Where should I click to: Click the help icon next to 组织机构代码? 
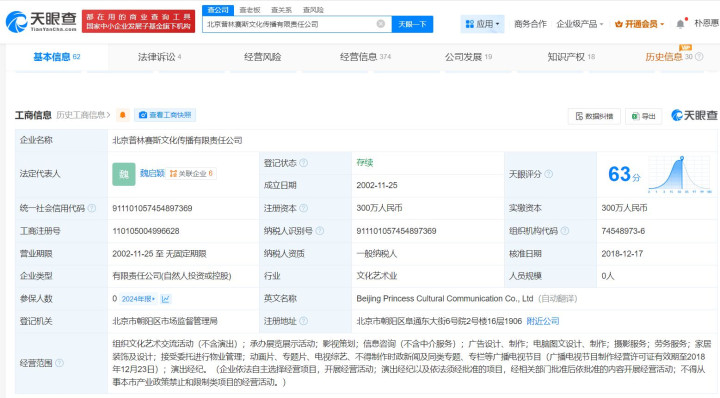tap(565, 231)
